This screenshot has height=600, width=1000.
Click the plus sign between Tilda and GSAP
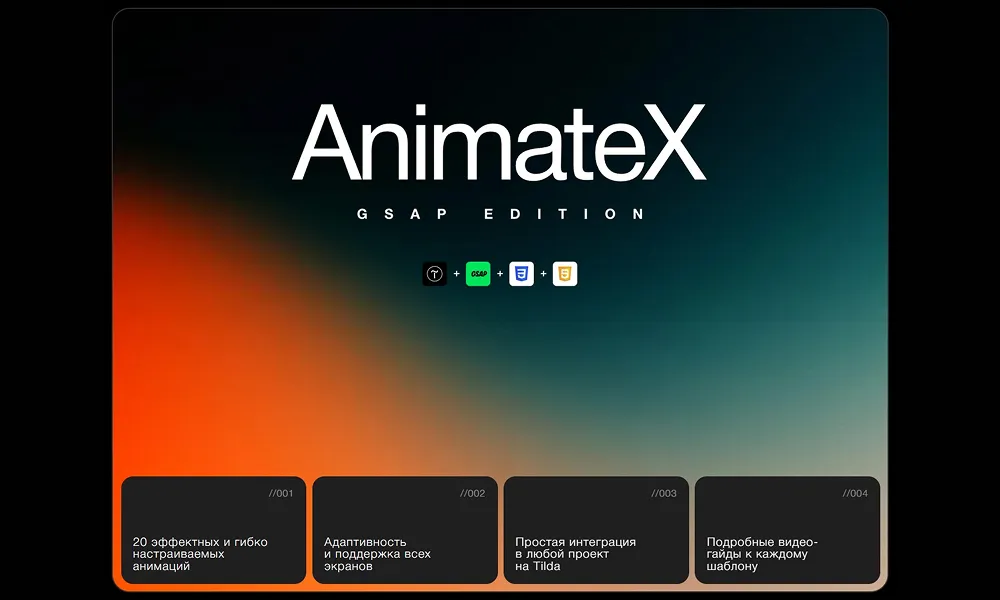coord(456,274)
